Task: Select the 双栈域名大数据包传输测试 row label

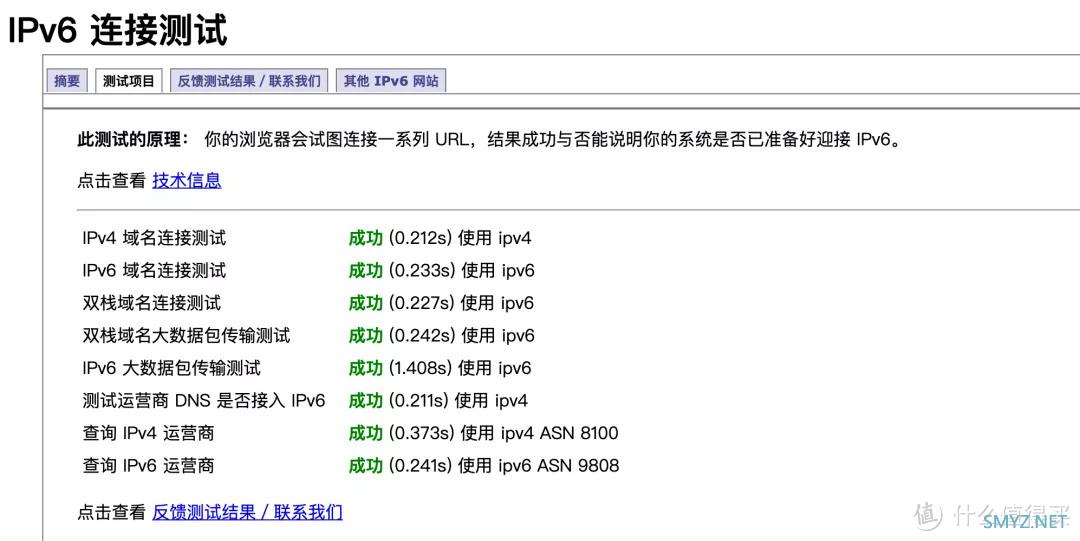Action: (186, 336)
